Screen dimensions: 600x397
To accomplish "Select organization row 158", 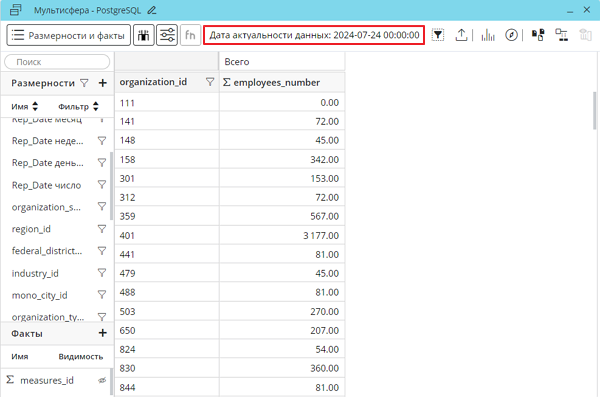I will point(167,159).
